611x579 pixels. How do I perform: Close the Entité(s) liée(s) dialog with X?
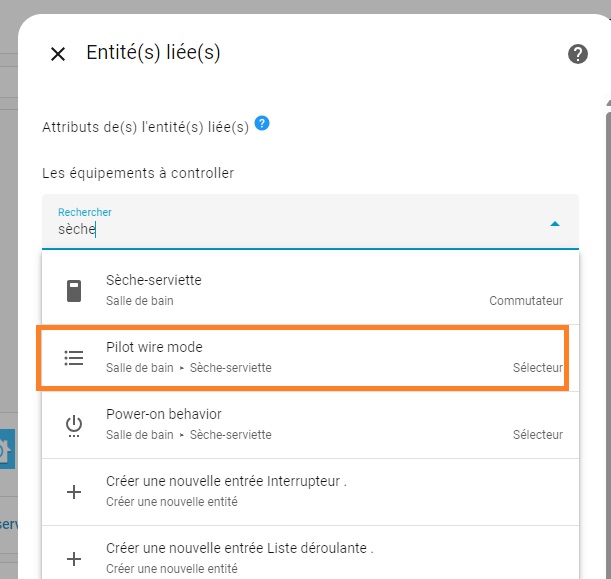(x=58, y=54)
